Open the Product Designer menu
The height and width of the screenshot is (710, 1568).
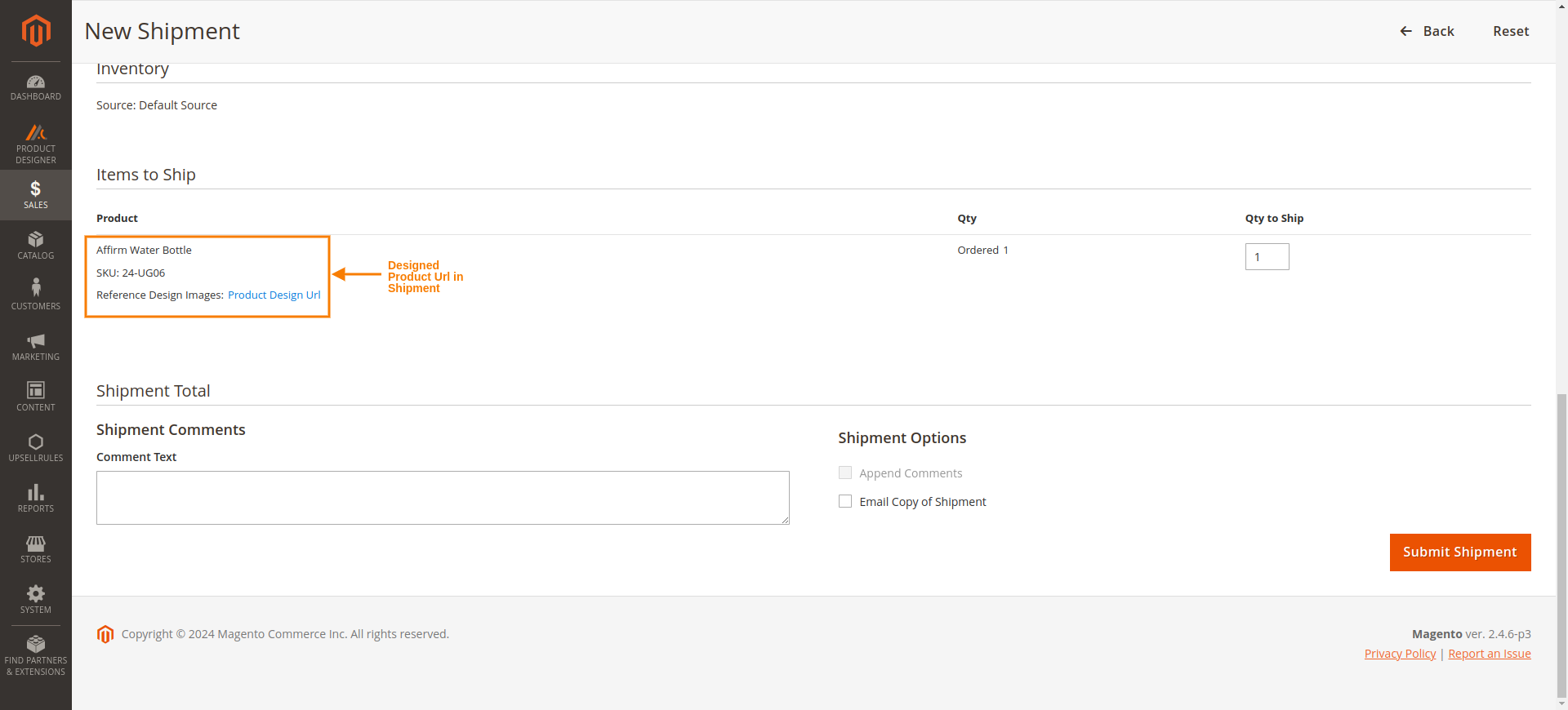36,144
